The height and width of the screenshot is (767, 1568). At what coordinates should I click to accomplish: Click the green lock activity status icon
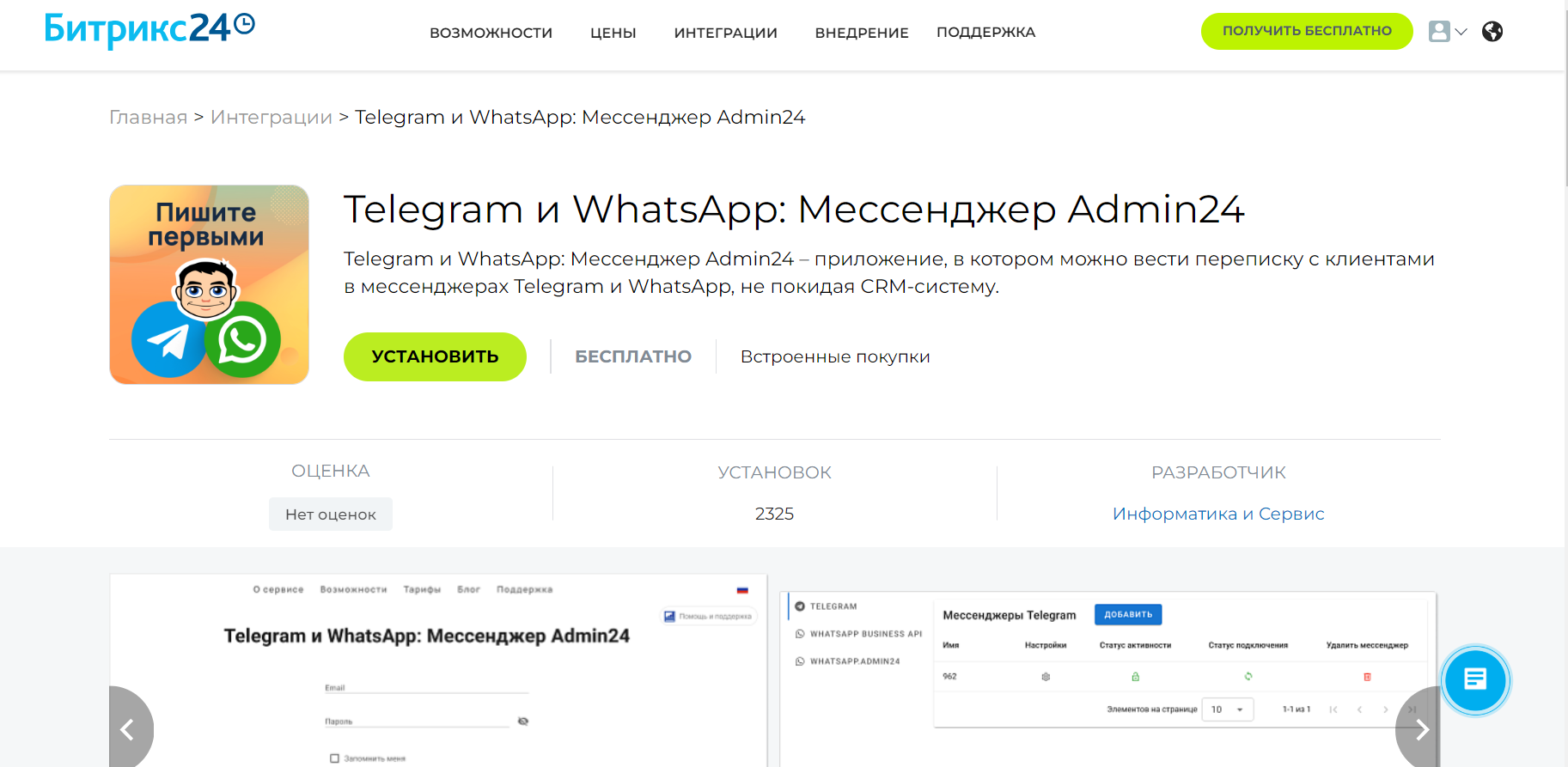coord(1135,677)
